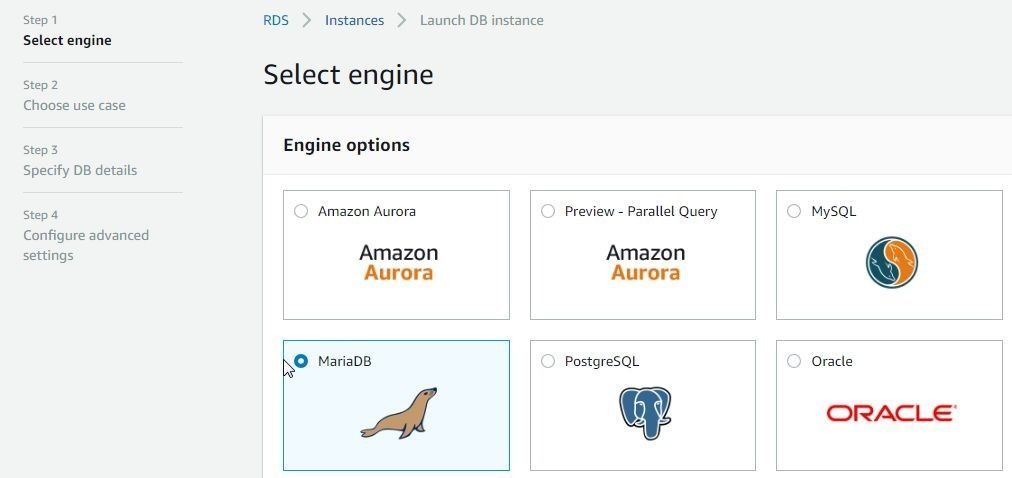Jump to Step 3 Specify DB details
The width and height of the screenshot is (1012, 478).
pyautogui.click(x=80, y=170)
